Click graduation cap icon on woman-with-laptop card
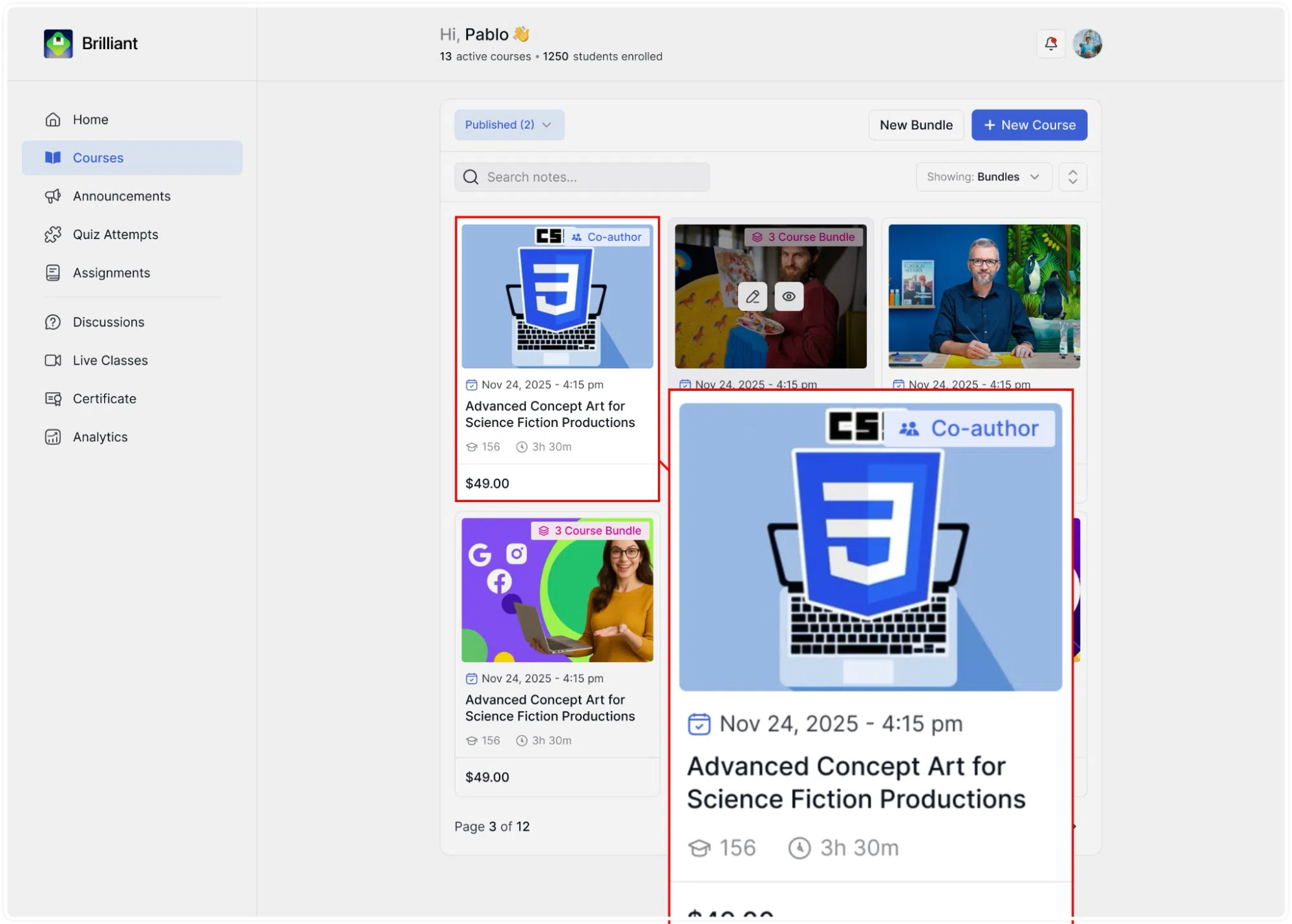The height and width of the screenshot is (924, 1292). point(472,740)
